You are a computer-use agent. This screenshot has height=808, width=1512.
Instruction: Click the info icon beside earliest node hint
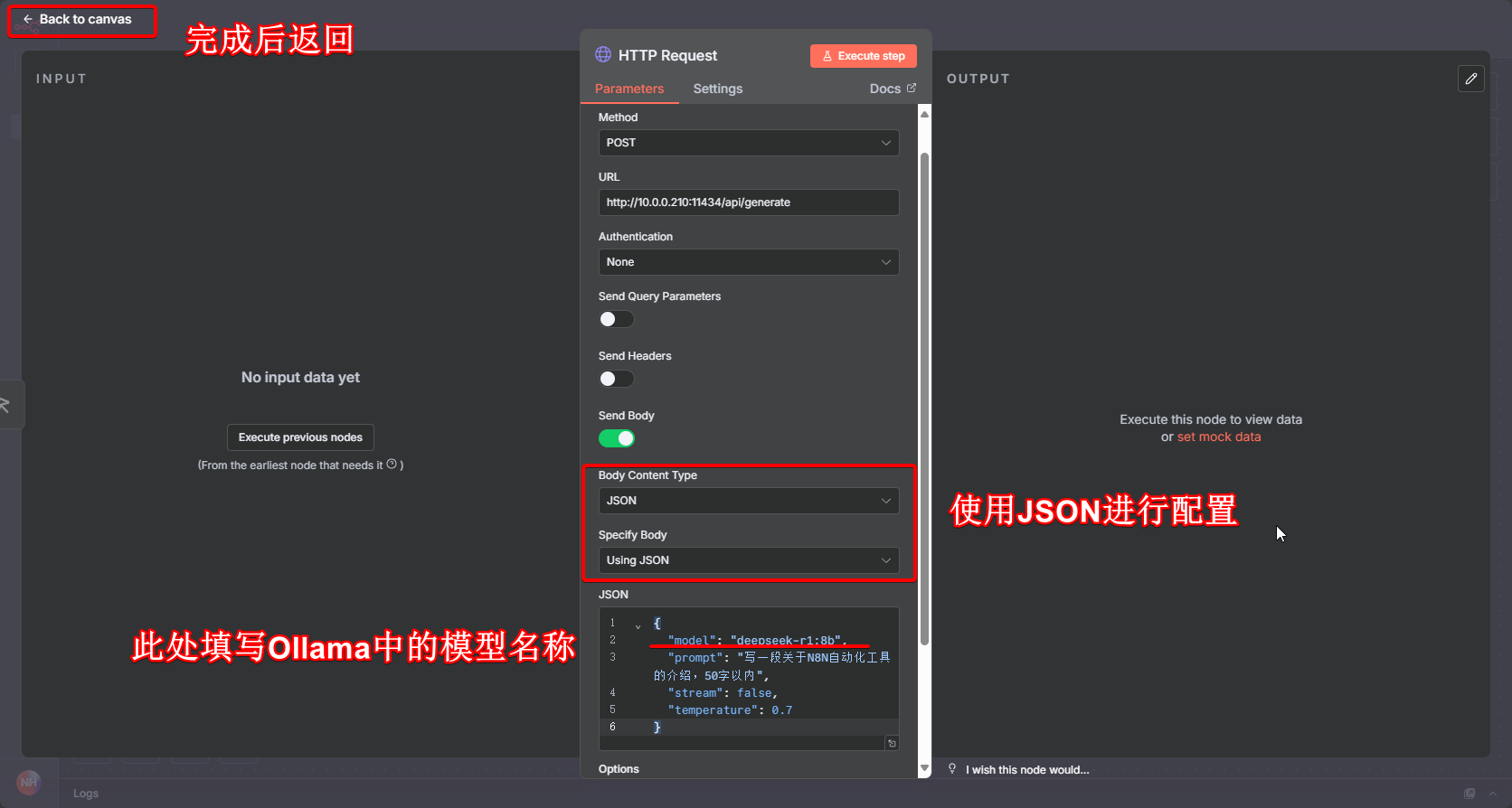click(392, 465)
